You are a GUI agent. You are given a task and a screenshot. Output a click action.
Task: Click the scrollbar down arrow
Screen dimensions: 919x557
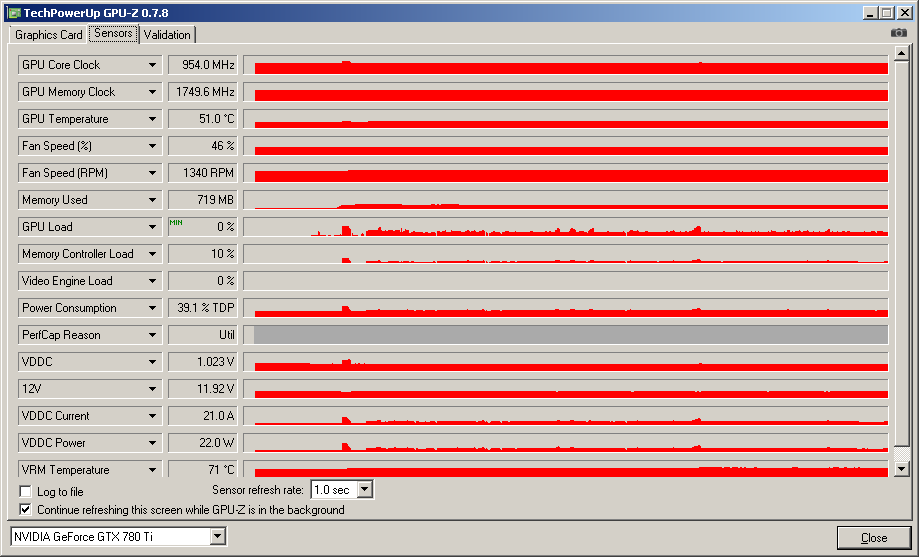[x=901, y=468]
